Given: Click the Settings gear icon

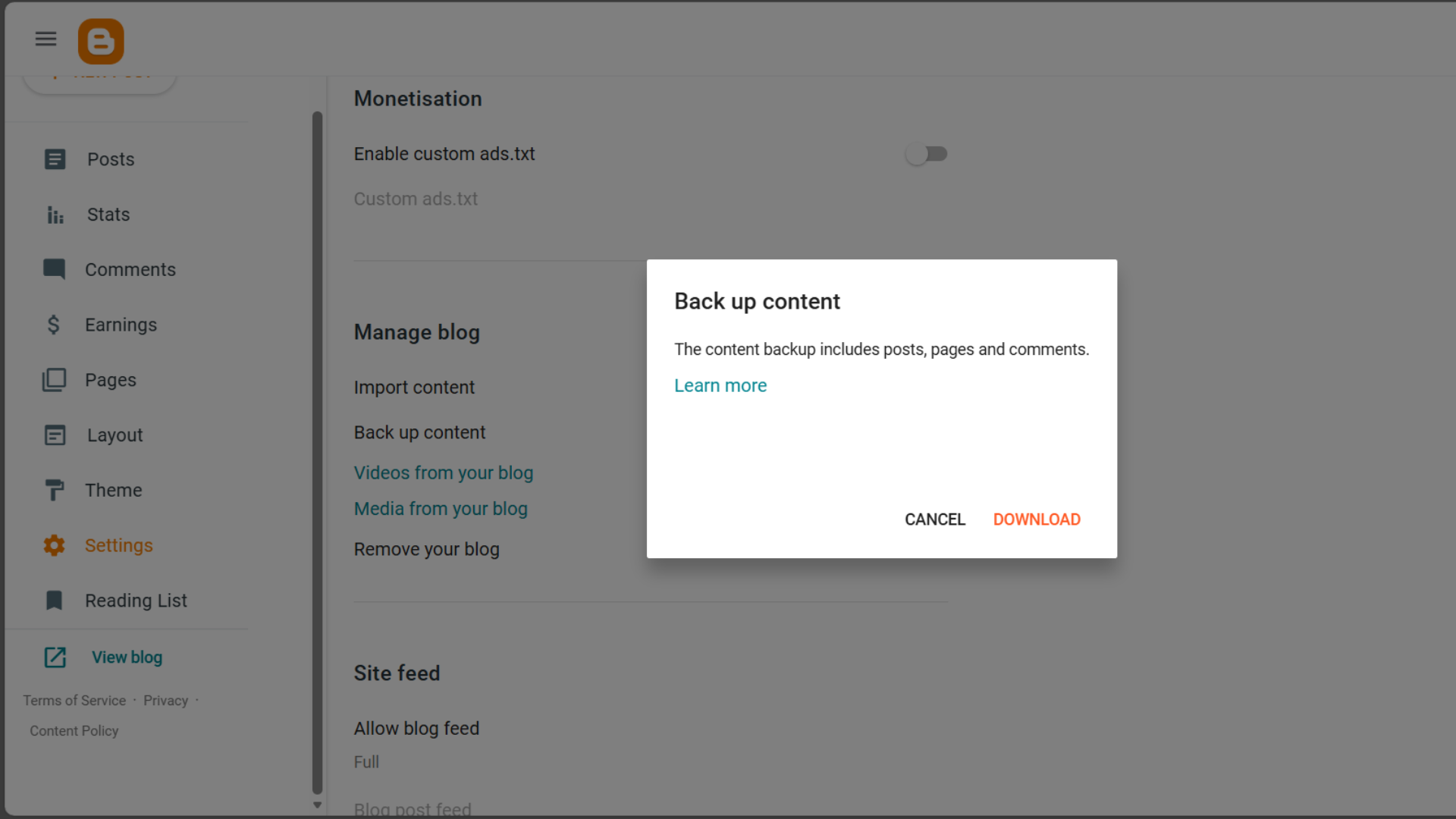Looking at the screenshot, I should click(55, 545).
